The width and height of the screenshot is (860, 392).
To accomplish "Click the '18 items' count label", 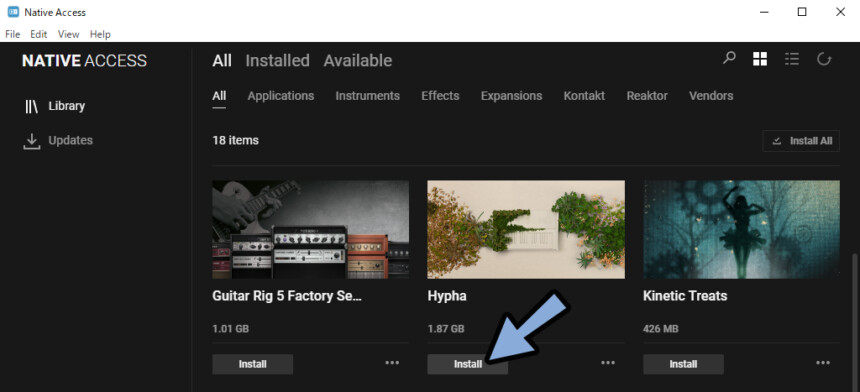I will (235, 140).
